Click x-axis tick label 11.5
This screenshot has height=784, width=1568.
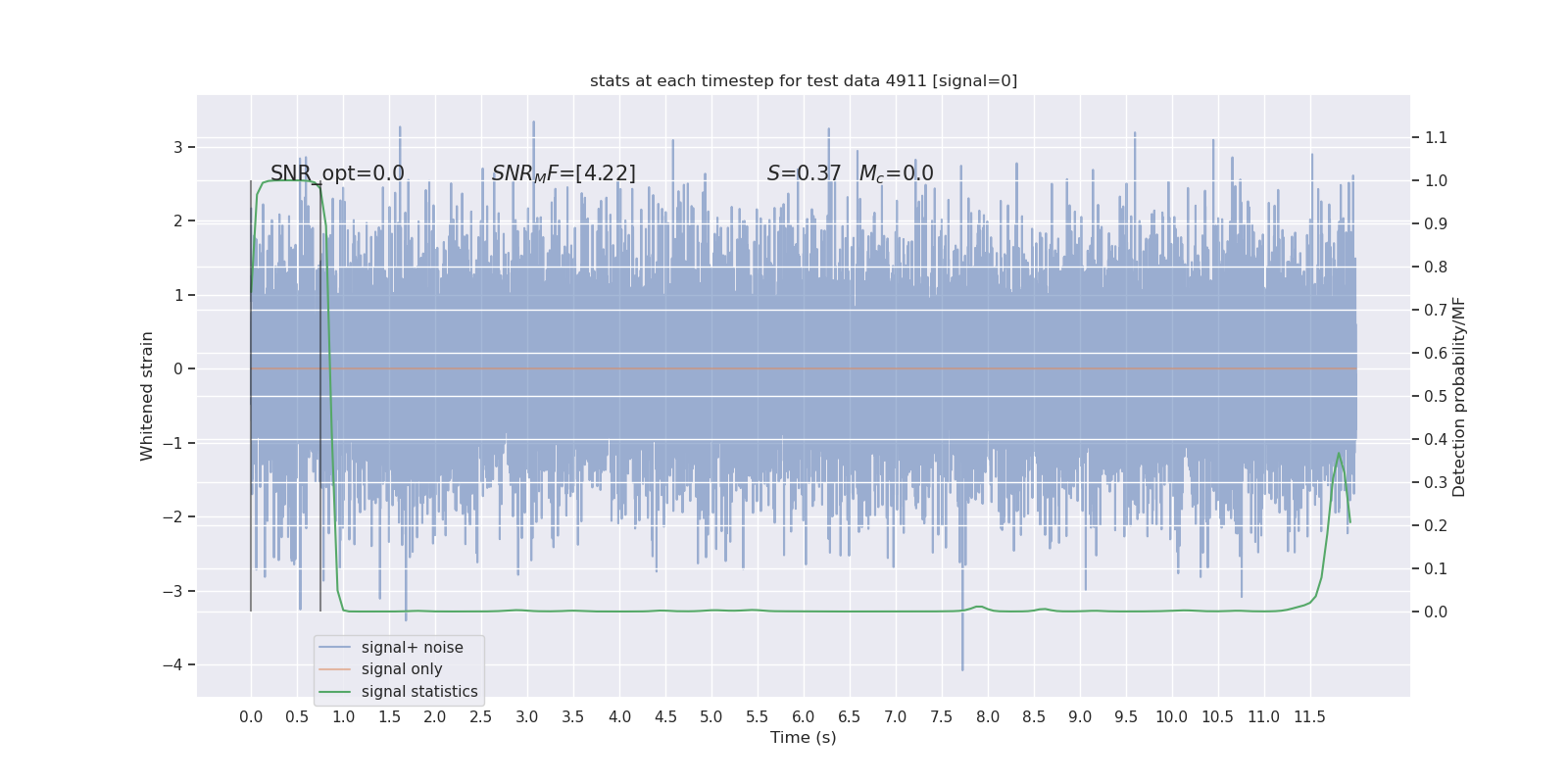click(1310, 717)
